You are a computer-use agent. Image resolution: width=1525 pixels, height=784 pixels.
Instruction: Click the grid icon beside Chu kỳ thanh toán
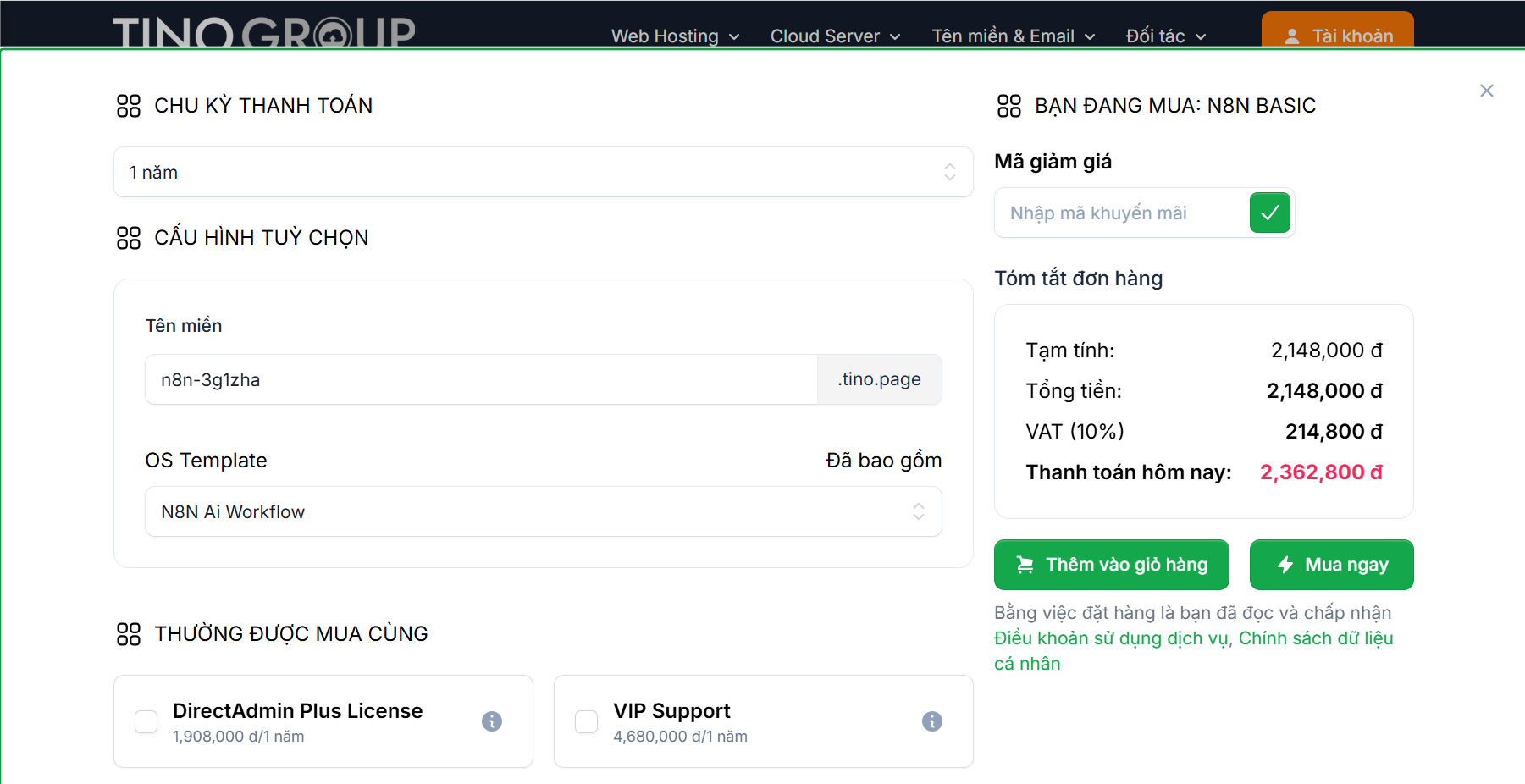[129, 106]
